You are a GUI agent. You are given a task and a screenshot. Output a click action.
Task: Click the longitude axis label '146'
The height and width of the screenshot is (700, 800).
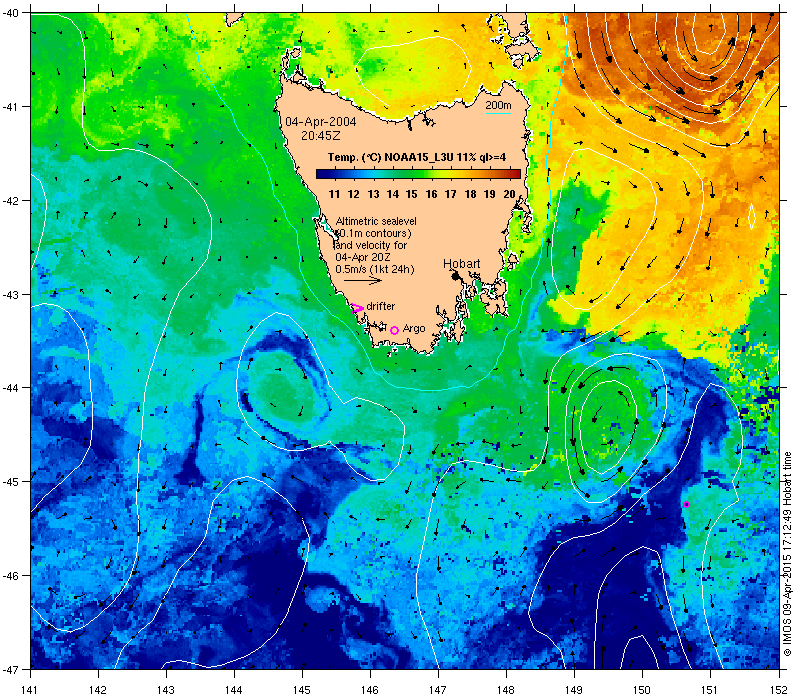[x=370, y=690]
